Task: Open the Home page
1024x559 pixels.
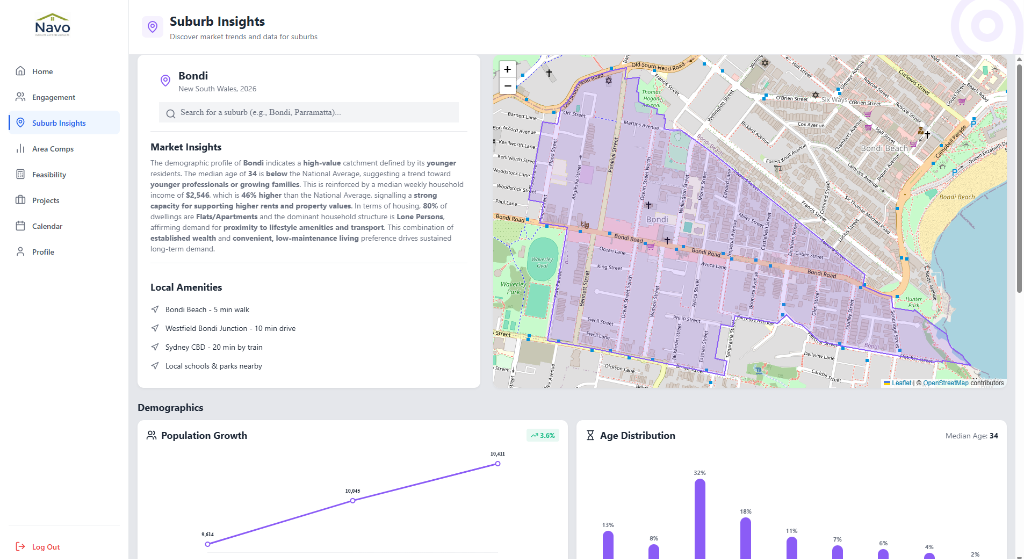Action: click(64, 71)
